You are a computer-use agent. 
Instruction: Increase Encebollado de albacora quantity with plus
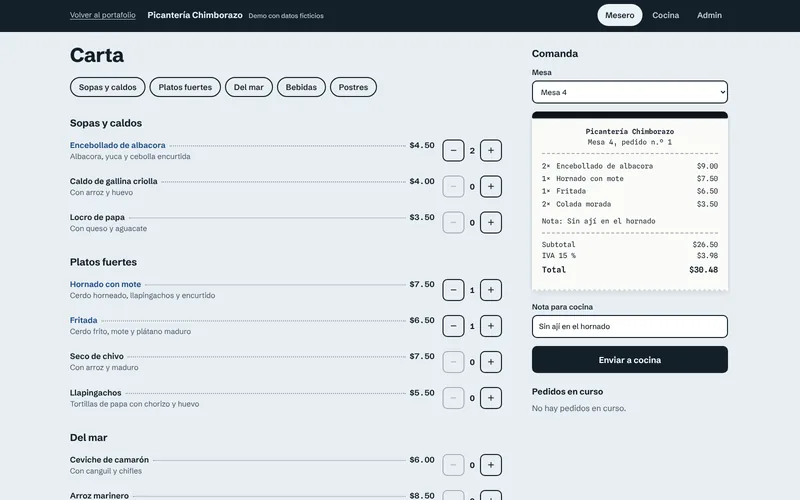pyautogui.click(x=490, y=151)
